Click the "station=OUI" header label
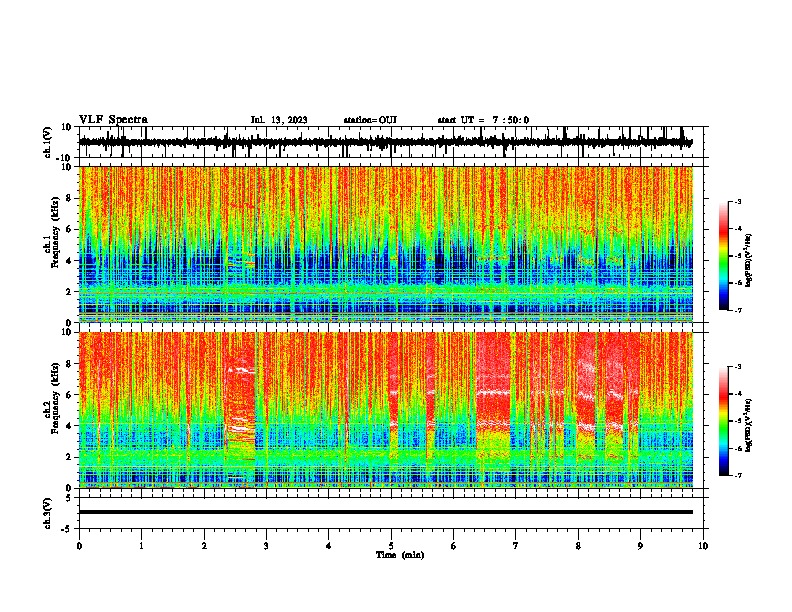This screenshot has height=612, width=792. (370, 120)
